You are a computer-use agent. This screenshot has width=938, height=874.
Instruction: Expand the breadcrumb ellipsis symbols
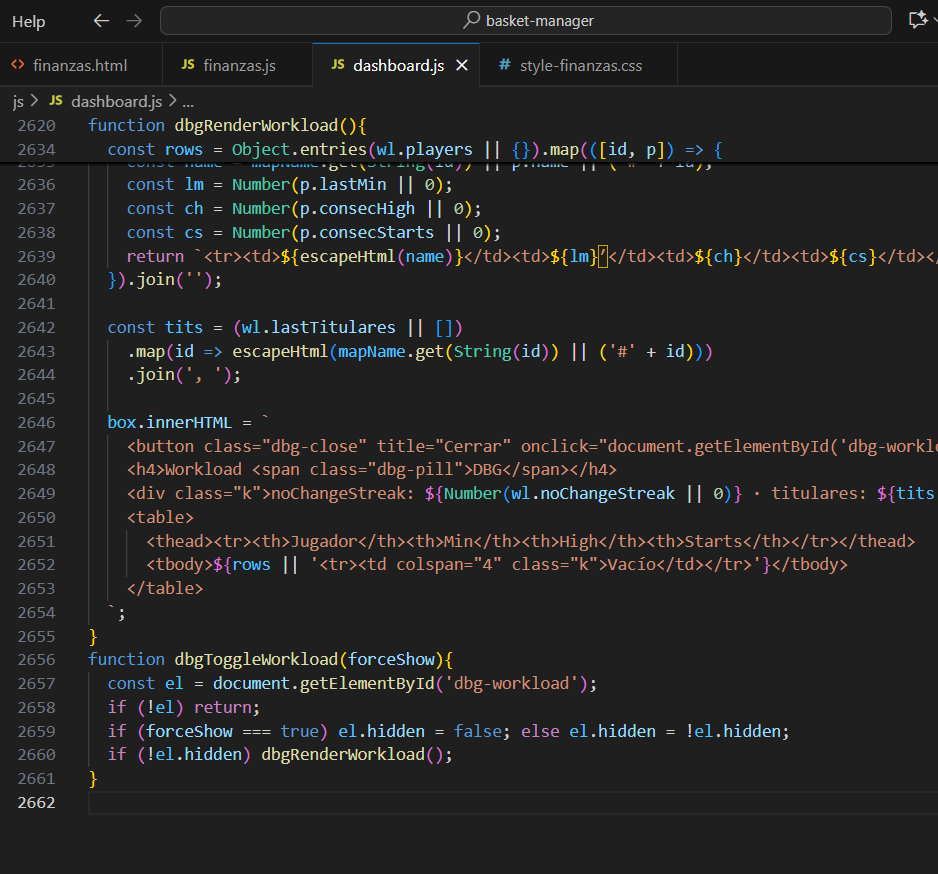[188, 102]
